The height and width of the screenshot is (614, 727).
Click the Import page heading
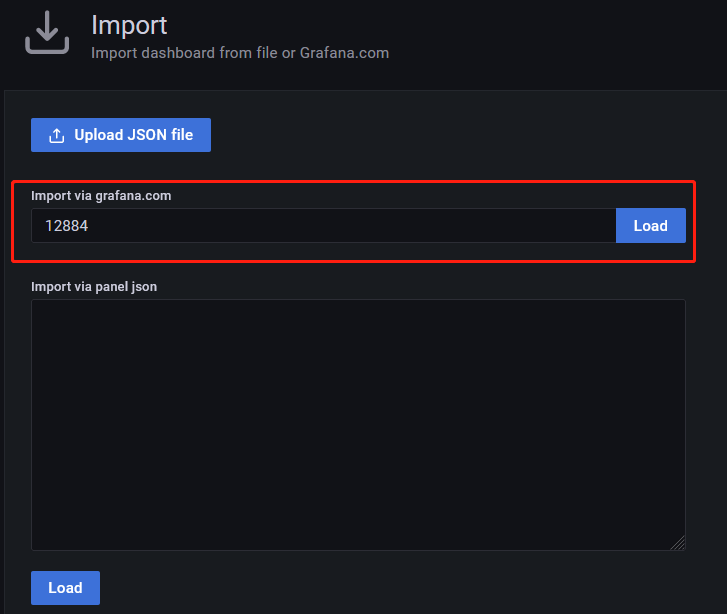pyautogui.click(x=129, y=24)
